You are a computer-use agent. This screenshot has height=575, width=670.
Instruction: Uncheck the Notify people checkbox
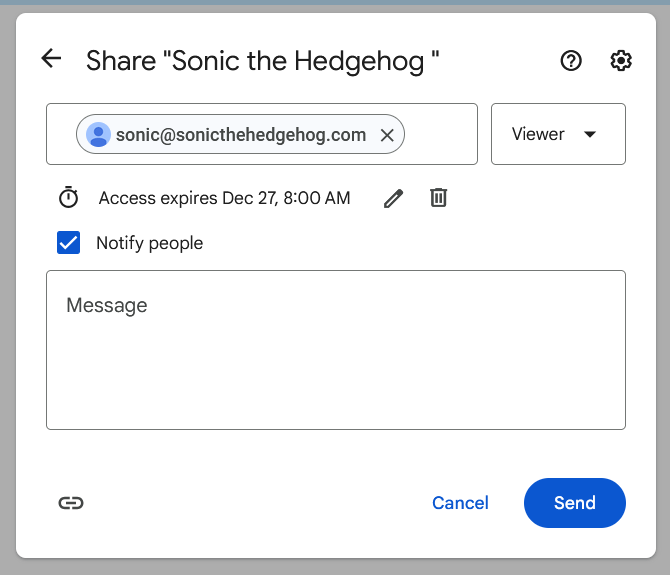(x=68, y=243)
